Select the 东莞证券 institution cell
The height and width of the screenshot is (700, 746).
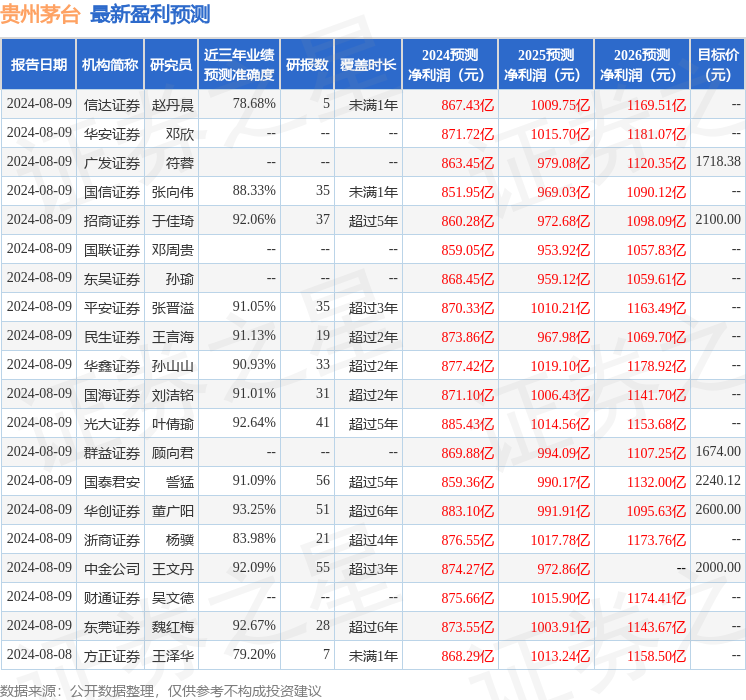pyautogui.click(x=112, y=627)
